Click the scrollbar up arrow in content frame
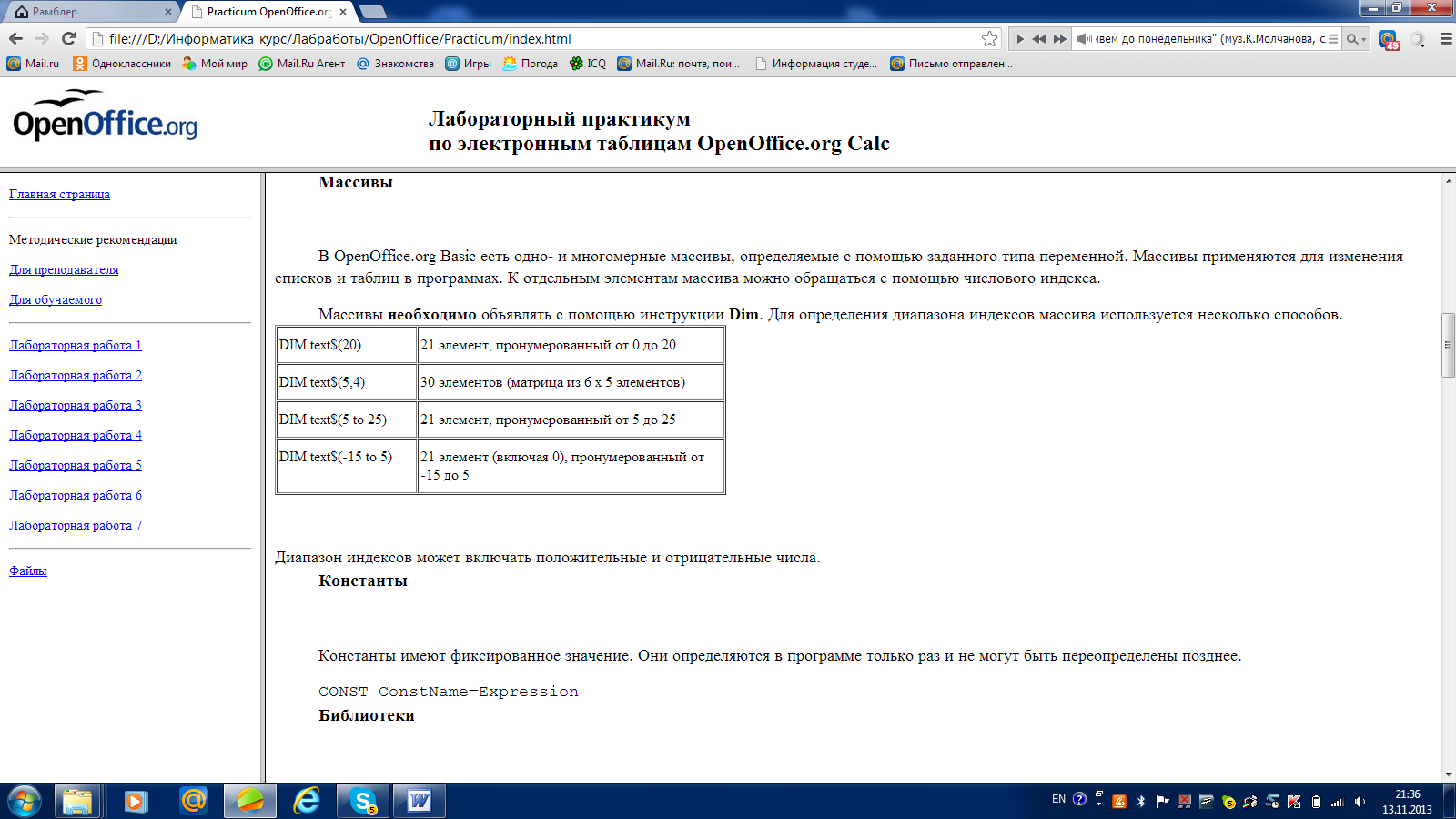 click(1448, 181)
